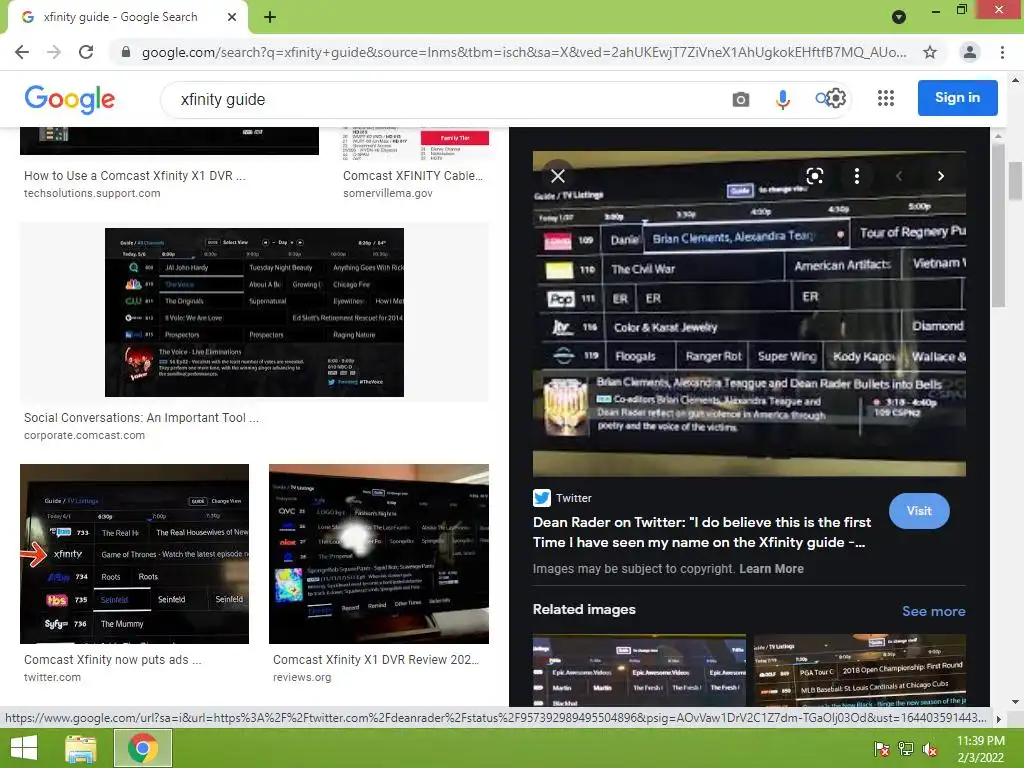Open the Google apps grid
1024x768 pixels.
click(886, 98)
